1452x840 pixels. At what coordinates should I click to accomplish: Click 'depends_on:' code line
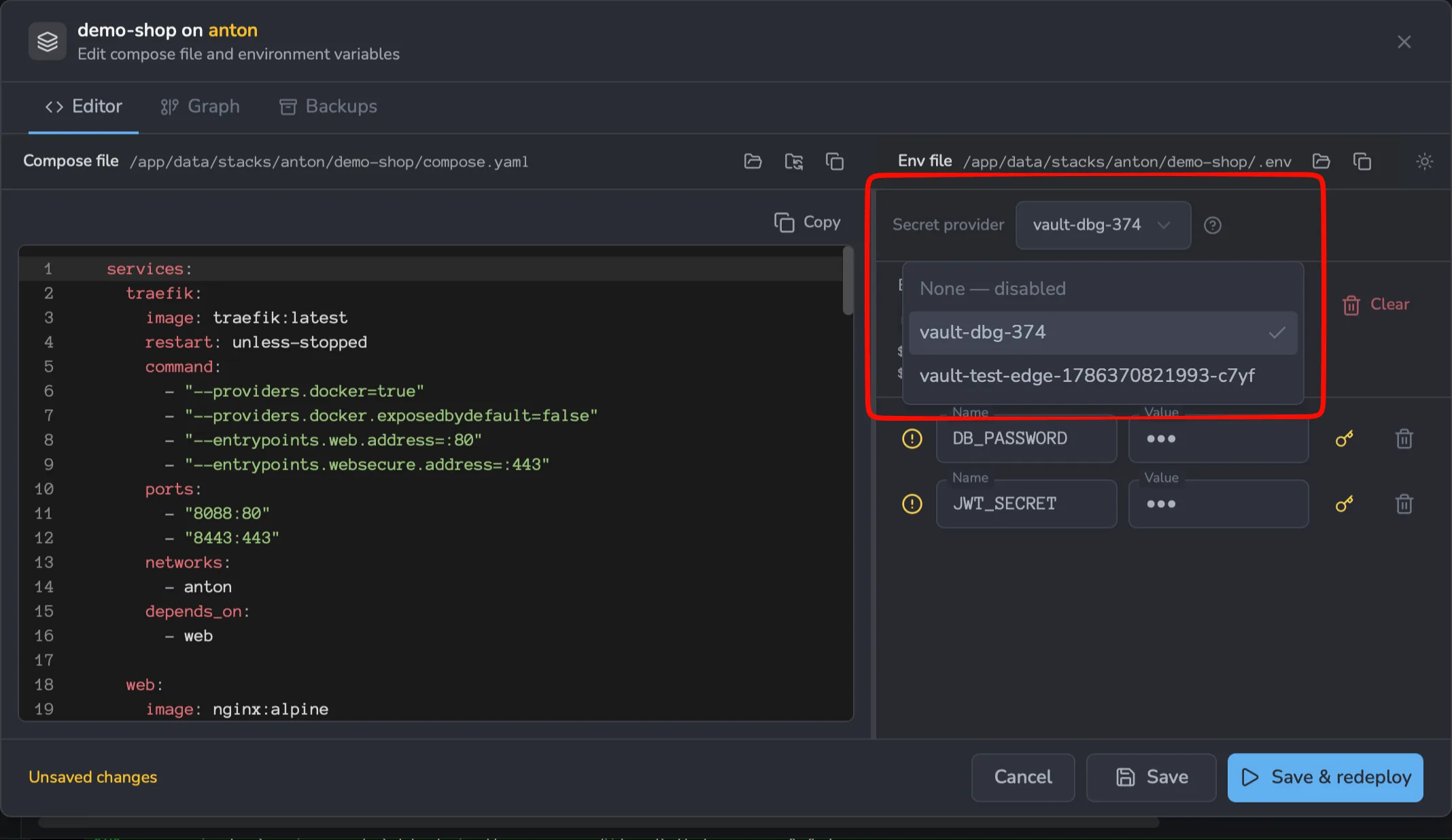coord(197,612)
